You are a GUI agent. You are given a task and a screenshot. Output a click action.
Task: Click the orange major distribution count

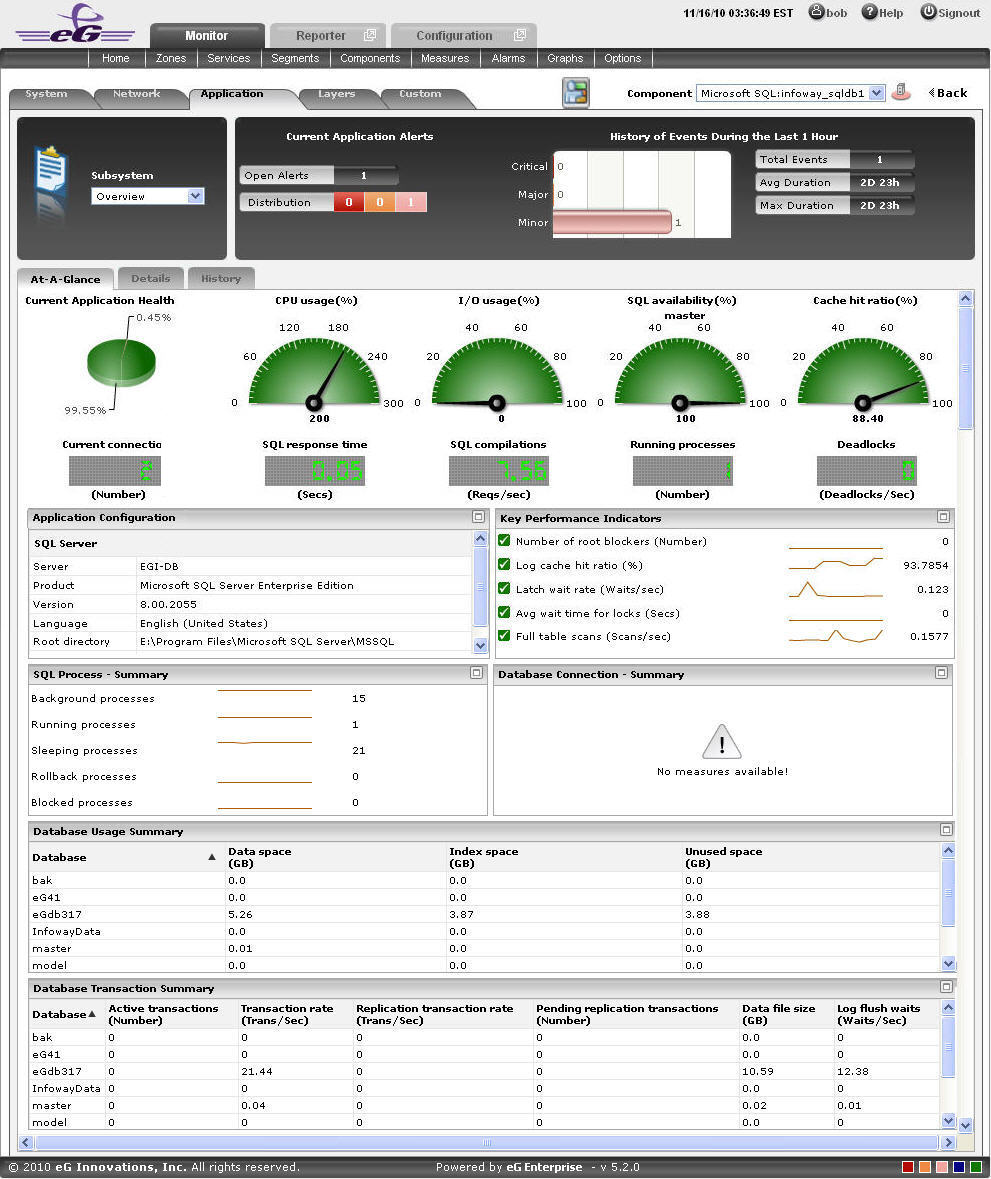(380, 202)
